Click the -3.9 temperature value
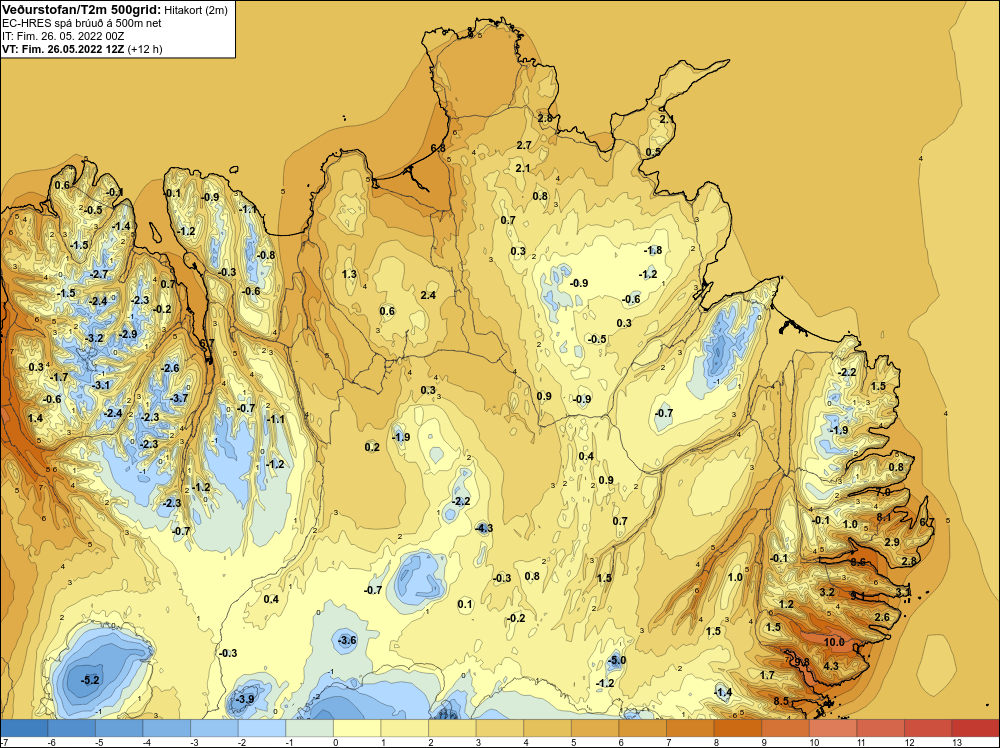This screenshot has height=748, width=1000. coord(245,700)
